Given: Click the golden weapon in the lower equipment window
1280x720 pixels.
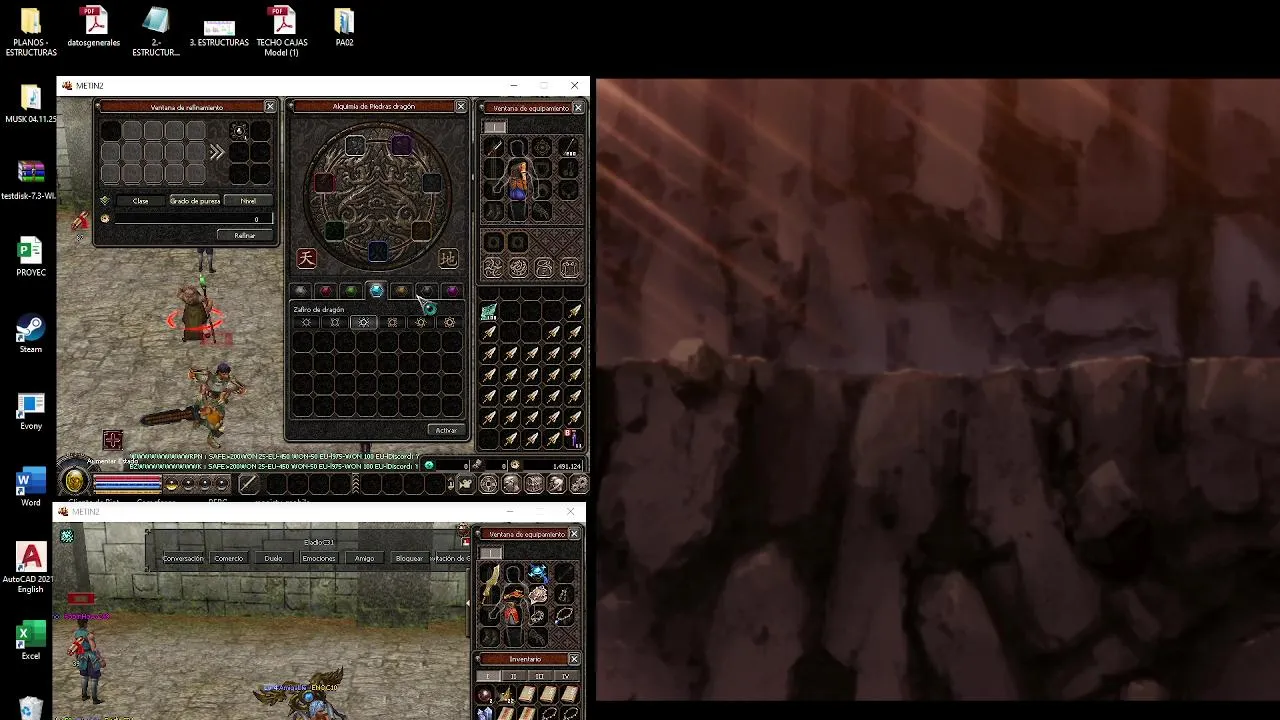Looking at the screenshot, I should coord(490,581).
